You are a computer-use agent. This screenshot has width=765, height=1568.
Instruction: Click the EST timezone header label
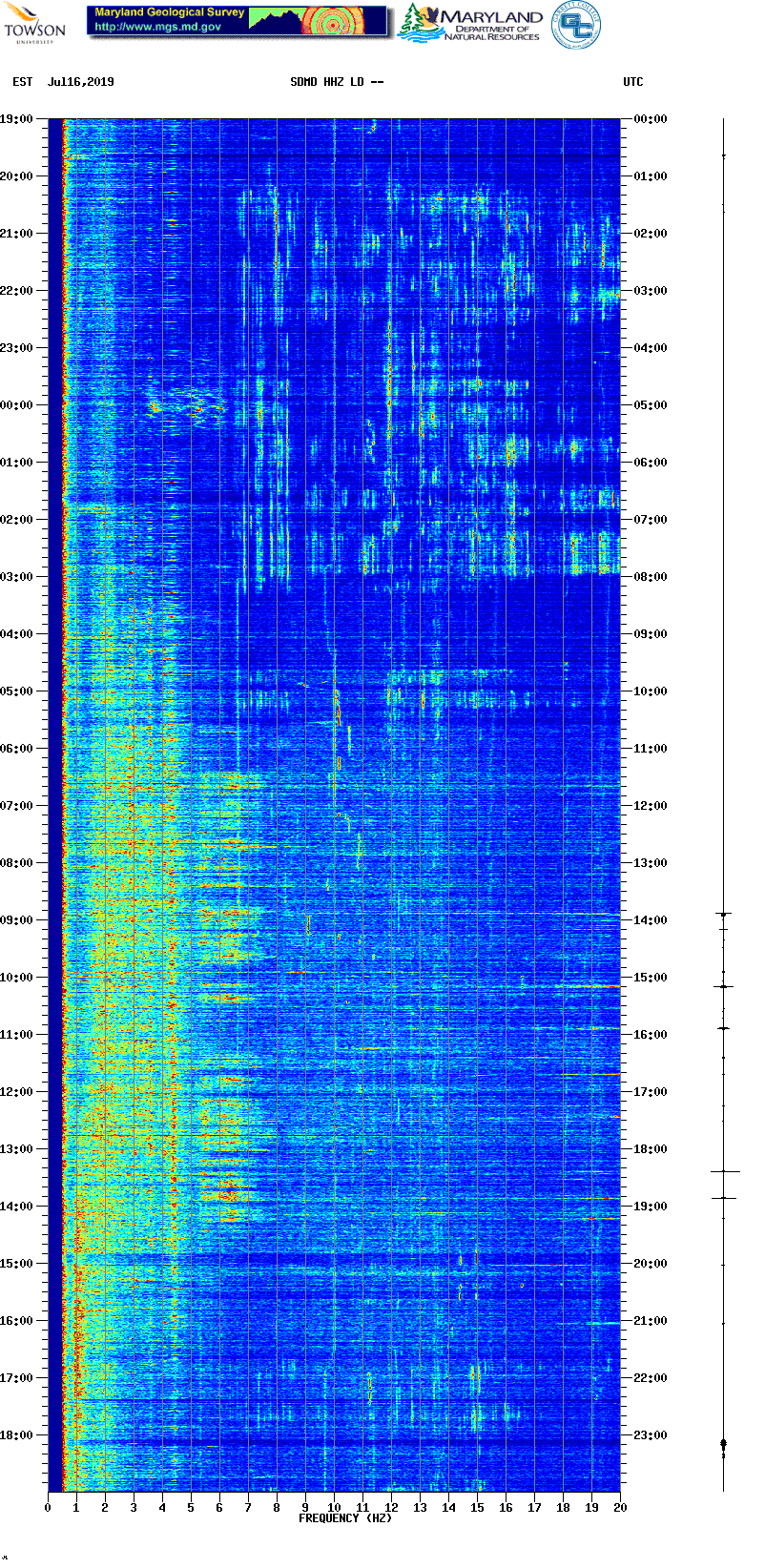(x=23, y=82)
